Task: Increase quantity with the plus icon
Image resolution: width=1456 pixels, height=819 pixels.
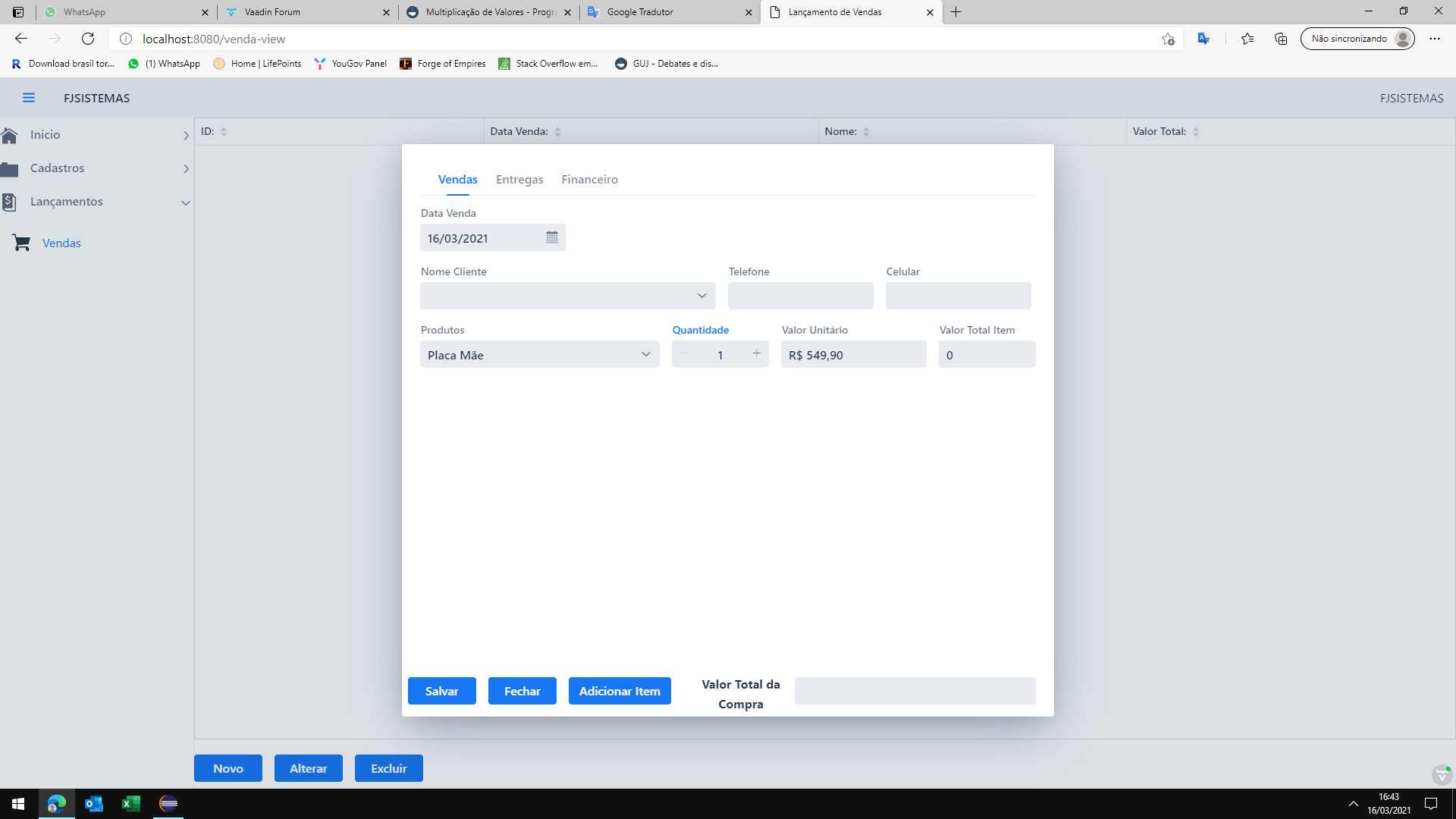Action: point(756,353)
